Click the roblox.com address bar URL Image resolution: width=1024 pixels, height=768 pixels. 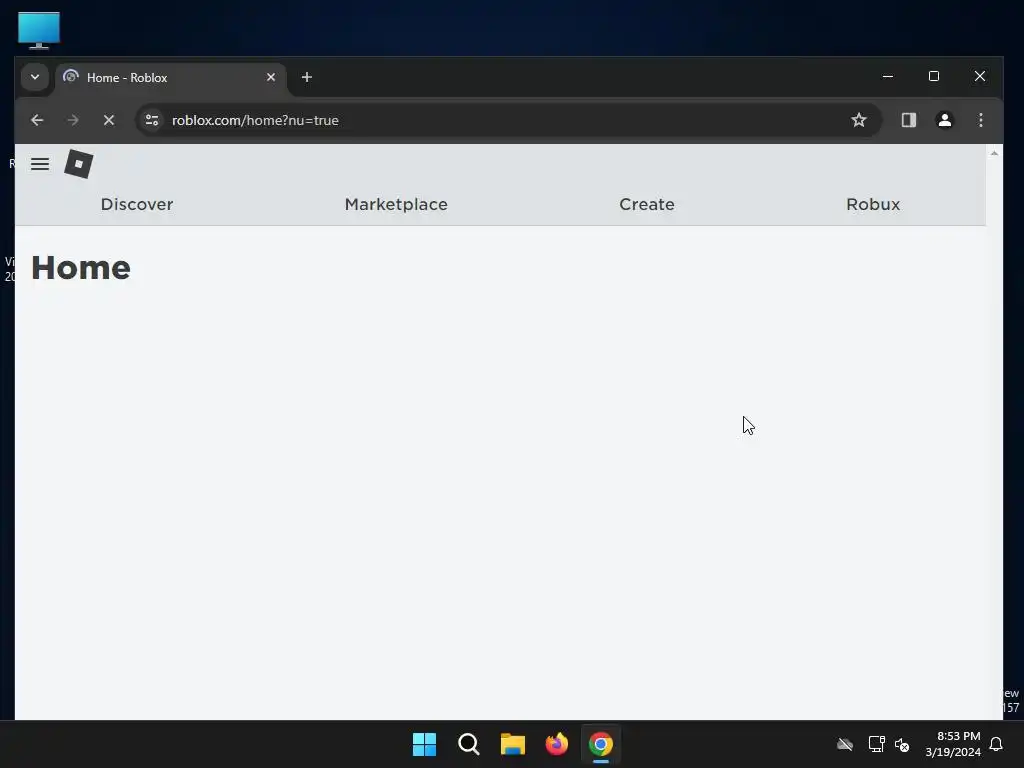pyautogui.click(x=255, y=120)
